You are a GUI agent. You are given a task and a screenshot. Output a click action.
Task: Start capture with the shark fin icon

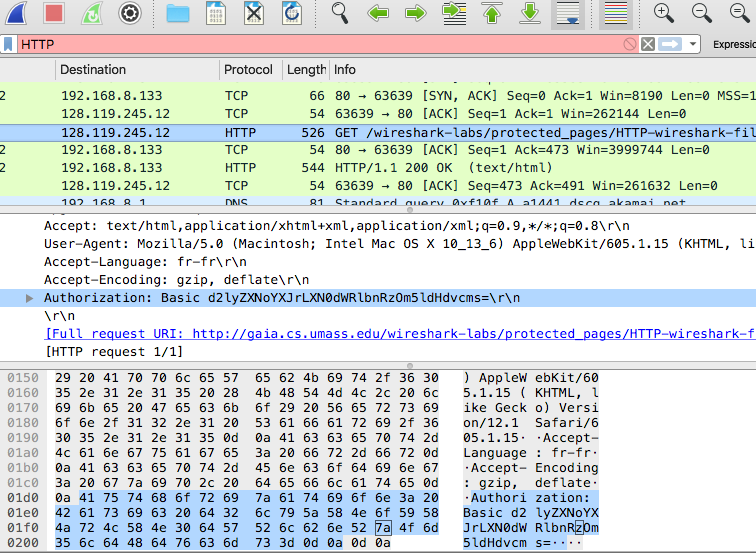tap(16, 13)
